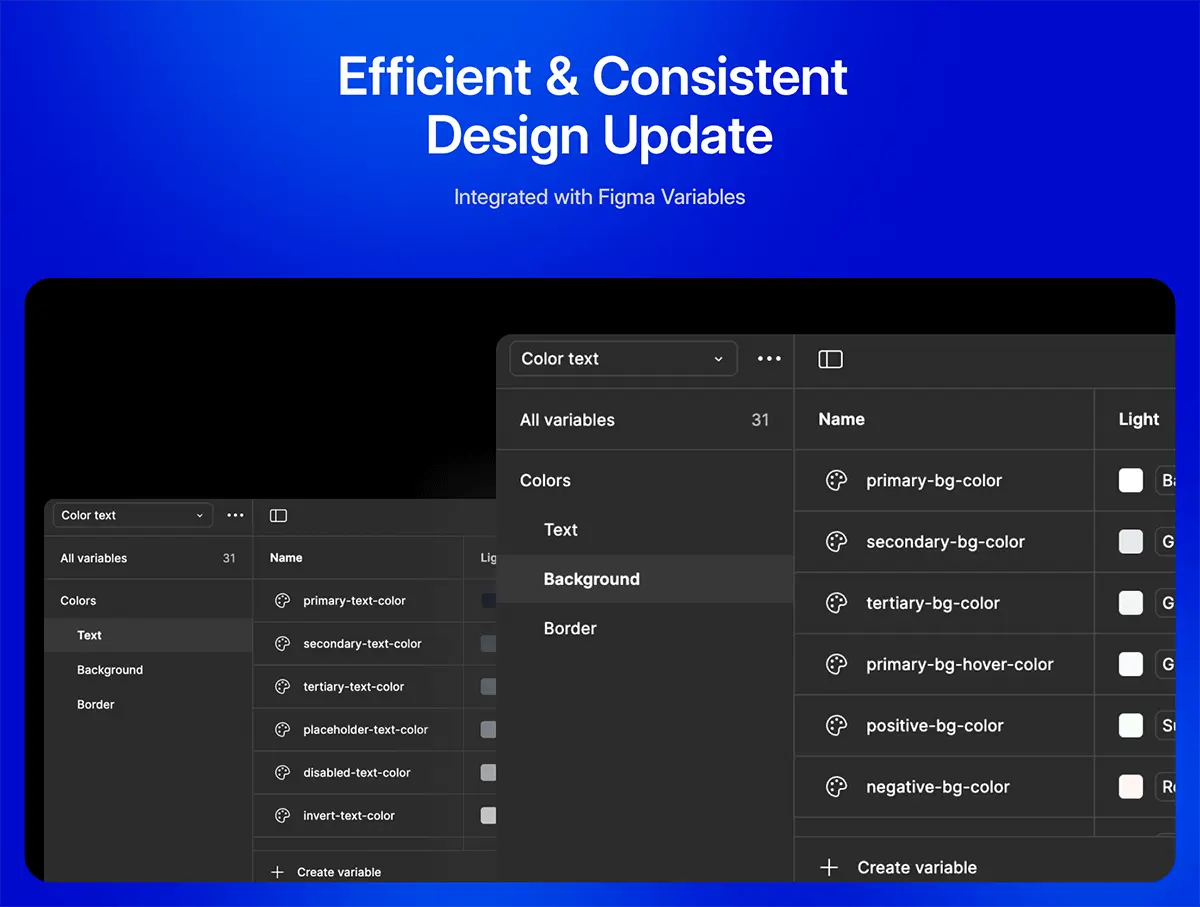Screen dimensions: 1200x907
Task: Select the Background group in large sidebar
Action: pos(592,579)
